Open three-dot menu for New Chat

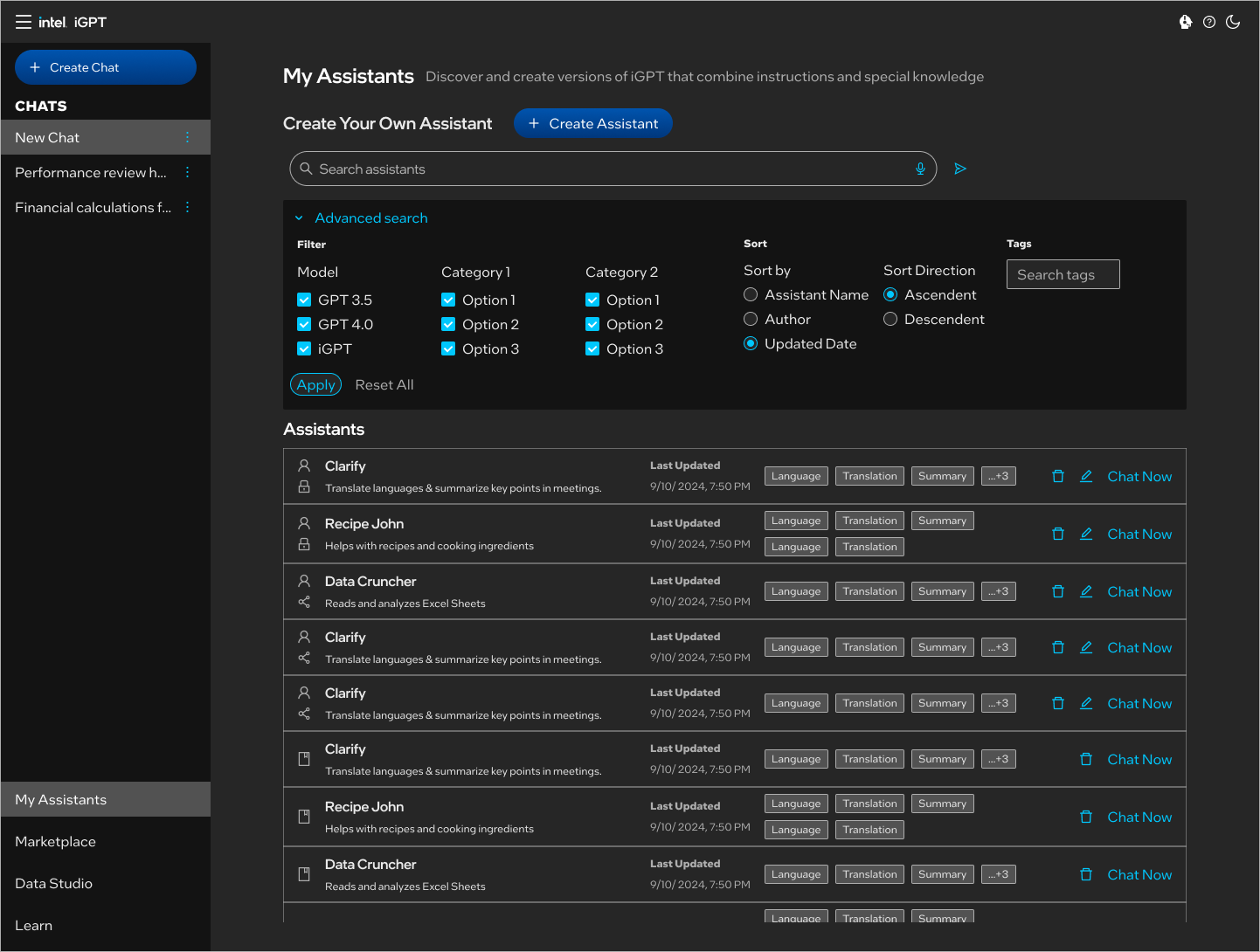tap(187, 137)
